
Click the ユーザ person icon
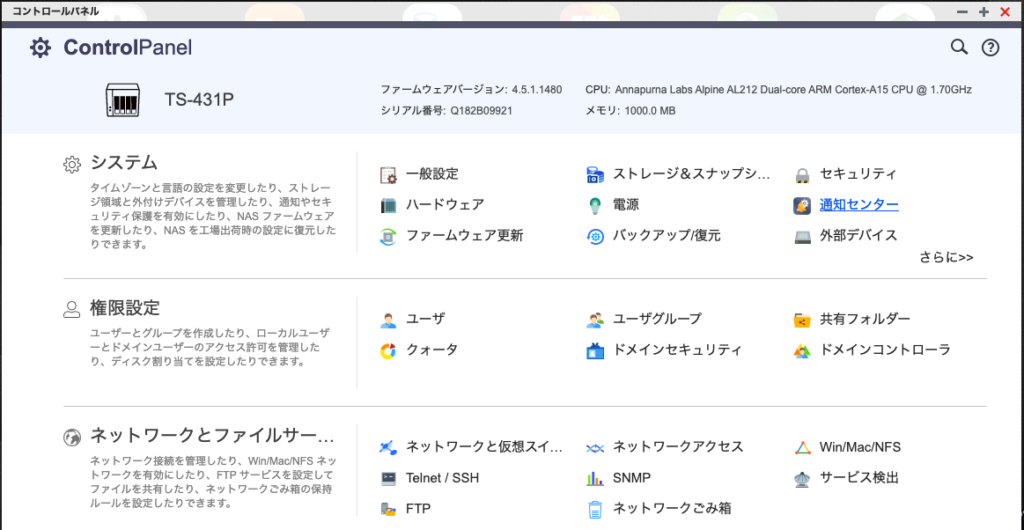coord(388,320)
